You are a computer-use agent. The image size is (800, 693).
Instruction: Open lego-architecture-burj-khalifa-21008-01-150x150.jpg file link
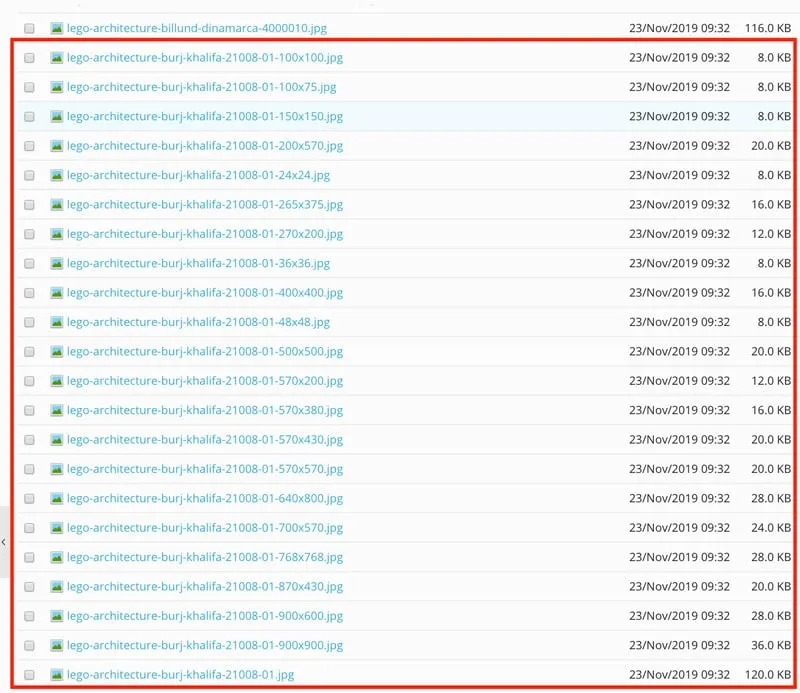(x=204, y=116)
